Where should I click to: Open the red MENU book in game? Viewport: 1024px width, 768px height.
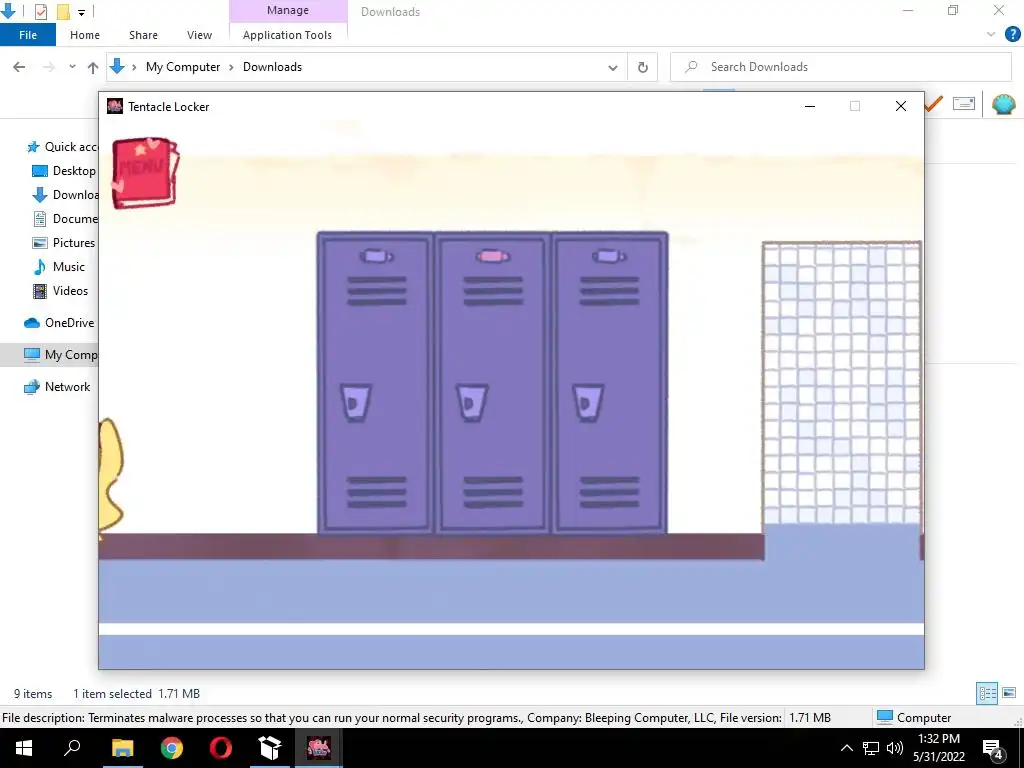click(x=145, y=173)
